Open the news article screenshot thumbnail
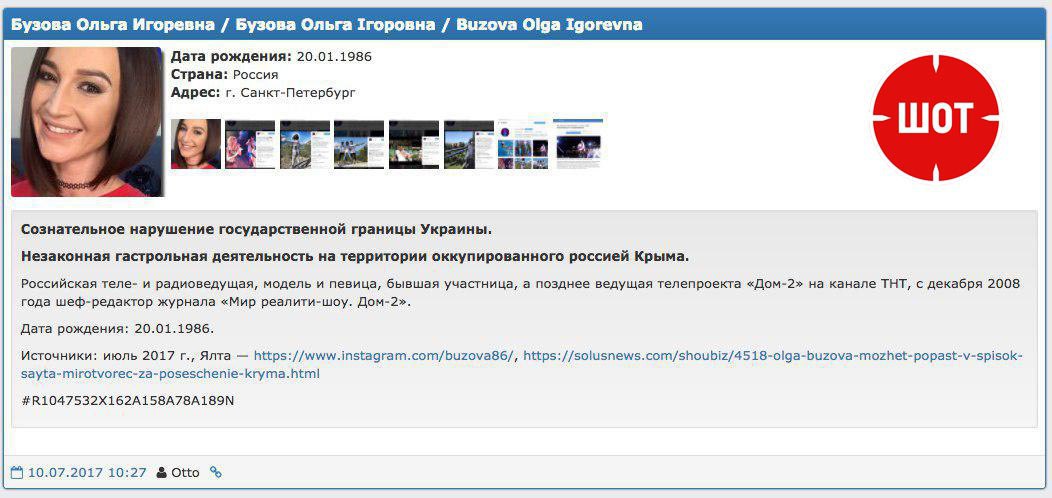The width and height of the screenshot is (1052, 498). click(579, 142)
